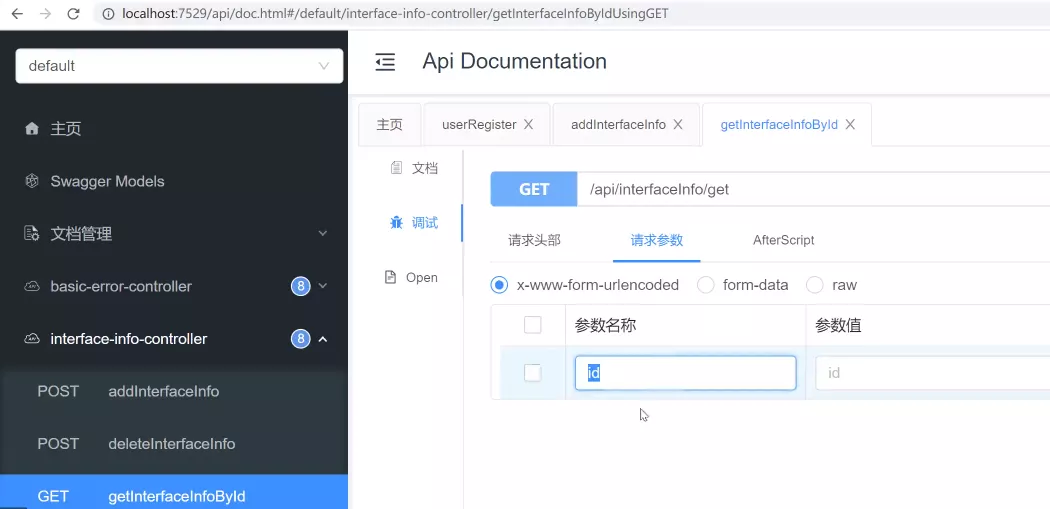Click the browser back arrow
1050x509 pixels.
[x=17, y=13]
